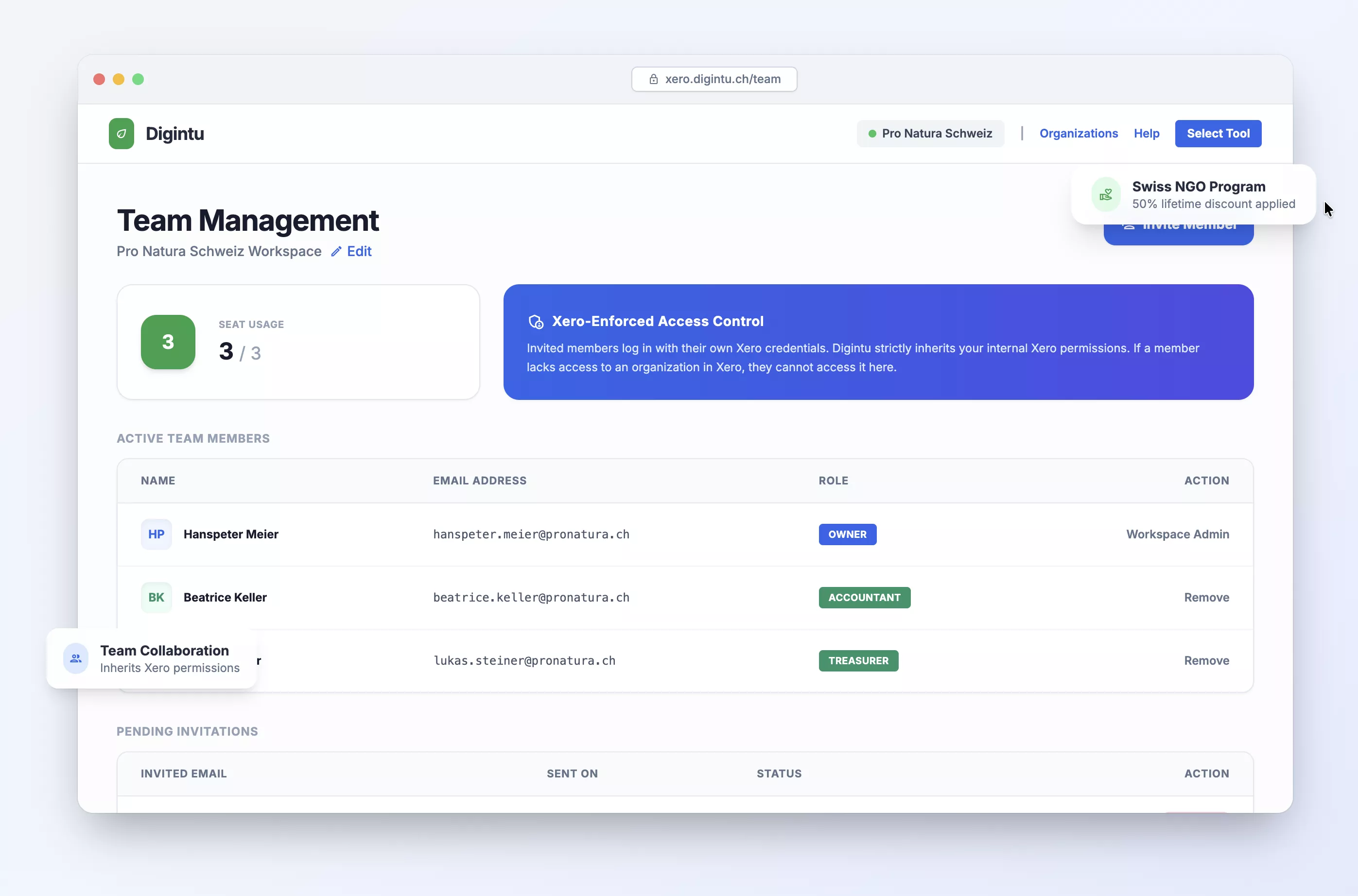Image resolution: width=1358 pixels, height=896 pixels.
Task: Click the Swiss NGO Program hand-heart icon
Action: pyautogui.click(x=1106, y=195)
